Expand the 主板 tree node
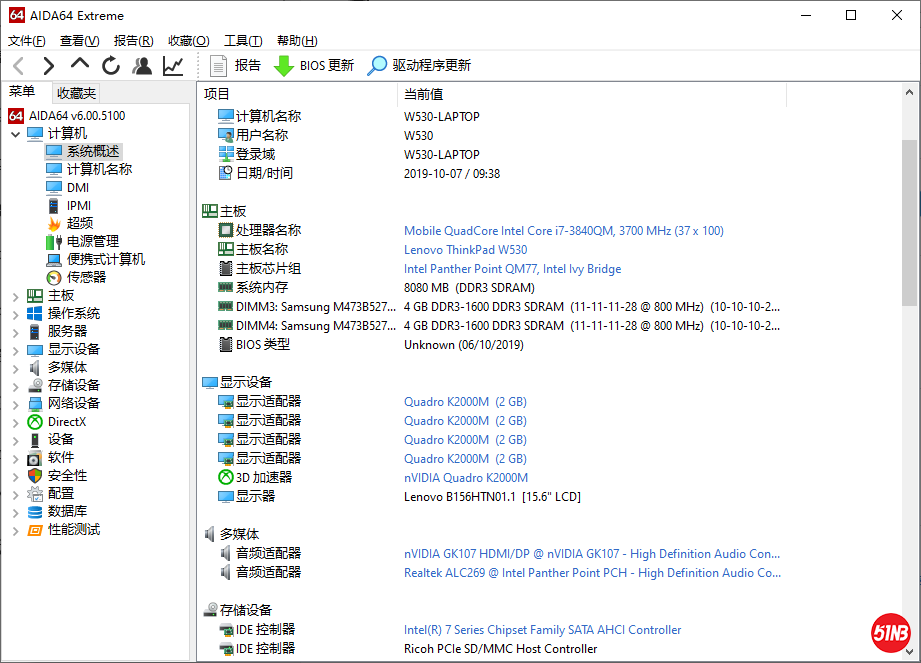The width and height of the screenshot is (921, 663). click(x=15, y=296)
